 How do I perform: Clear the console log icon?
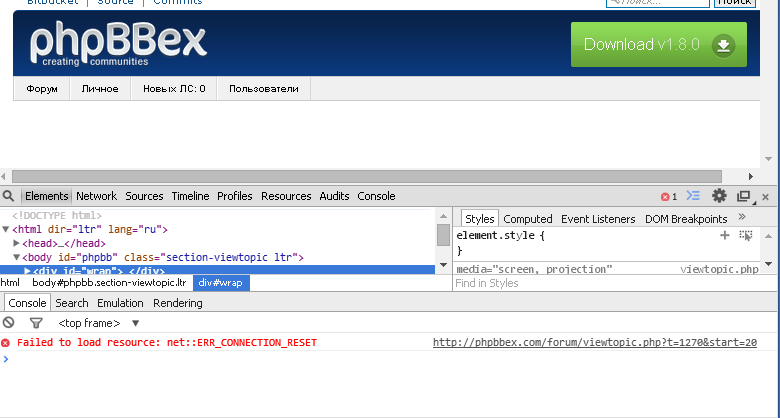click(9, 323)
